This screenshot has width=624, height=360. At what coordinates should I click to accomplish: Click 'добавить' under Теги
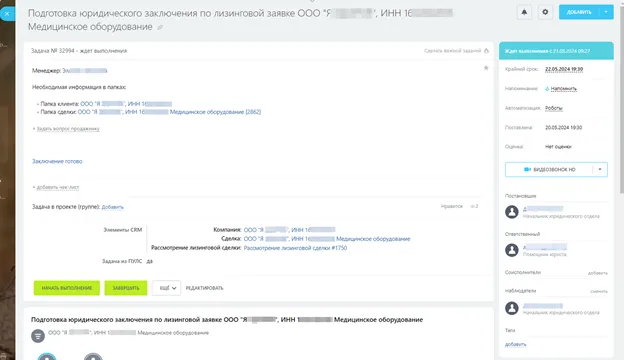tap(515, 344)
